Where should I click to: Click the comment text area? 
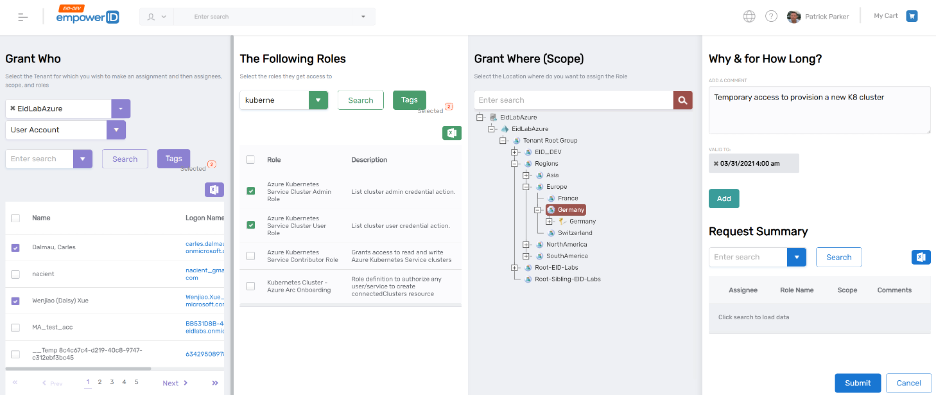[819, 110]
